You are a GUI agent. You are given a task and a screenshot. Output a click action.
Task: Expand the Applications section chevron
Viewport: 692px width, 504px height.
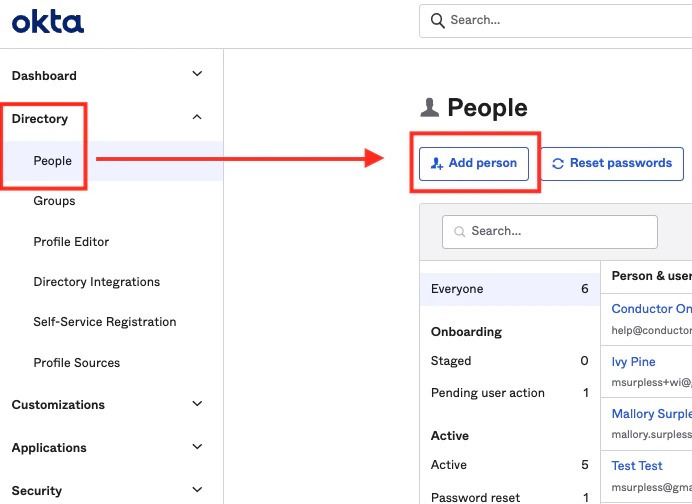pyautogui.click(x=197, y=447)
